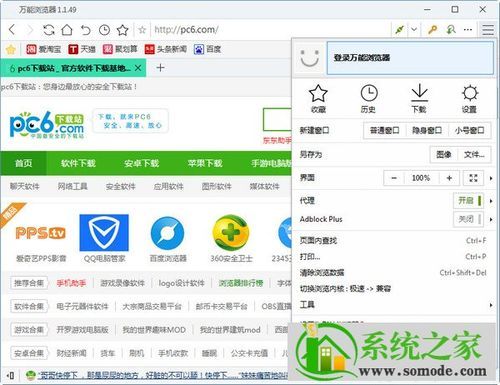
Task: Open the 手机助手 red link
Action: (x=71, y=283)
